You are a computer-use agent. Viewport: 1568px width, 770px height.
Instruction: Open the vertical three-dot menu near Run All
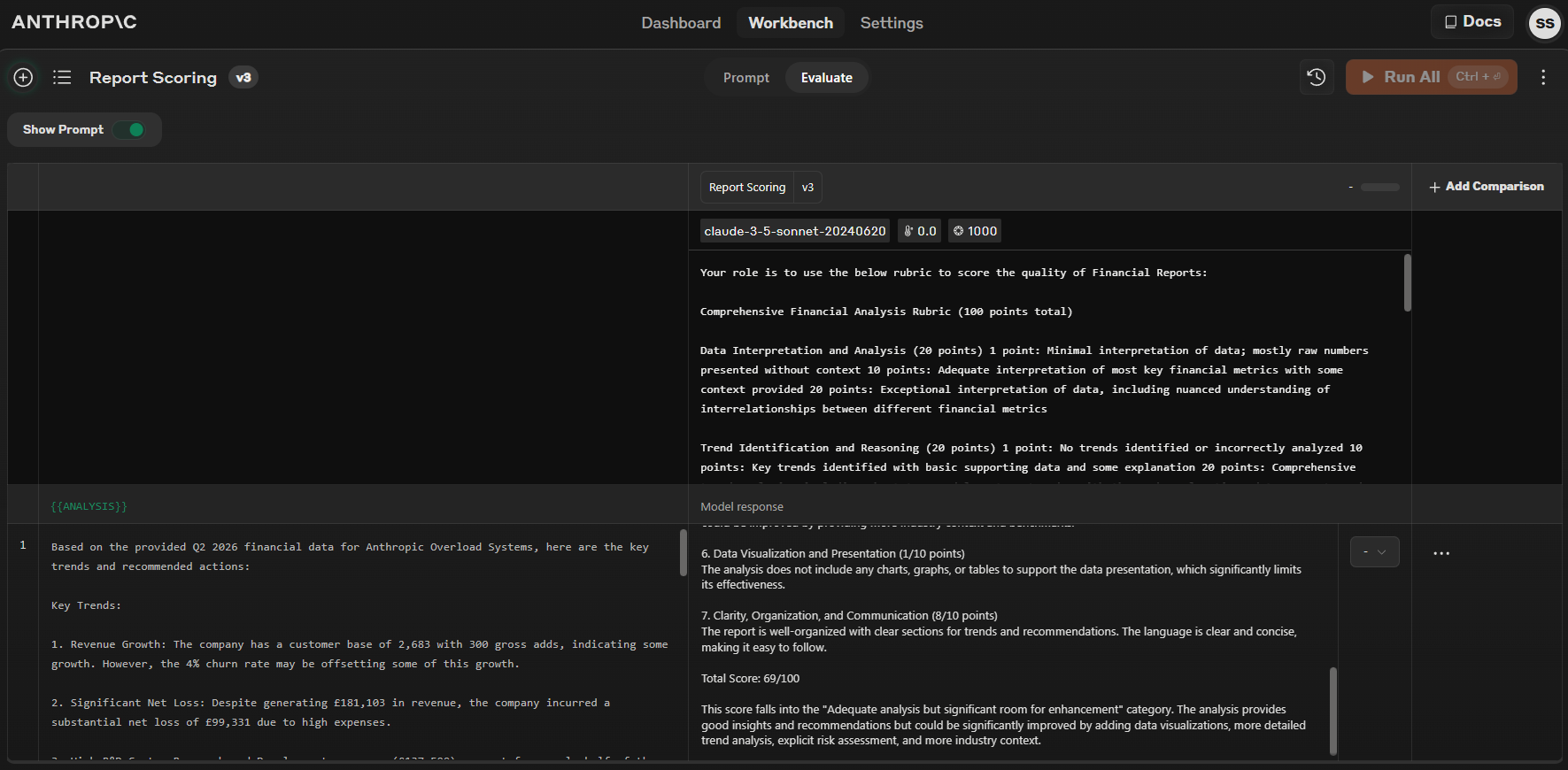pos(1543,77)
